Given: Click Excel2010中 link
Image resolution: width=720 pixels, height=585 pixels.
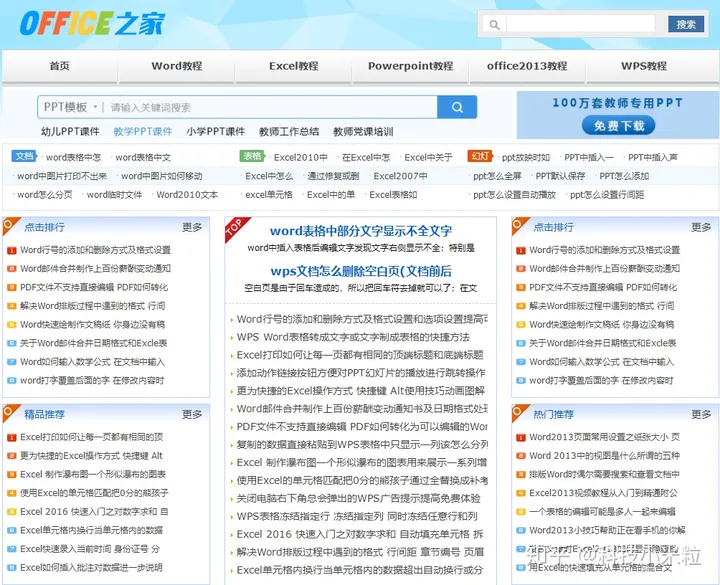Looking at the screenshot, I should pyautogui.click(x=301, y=157).
